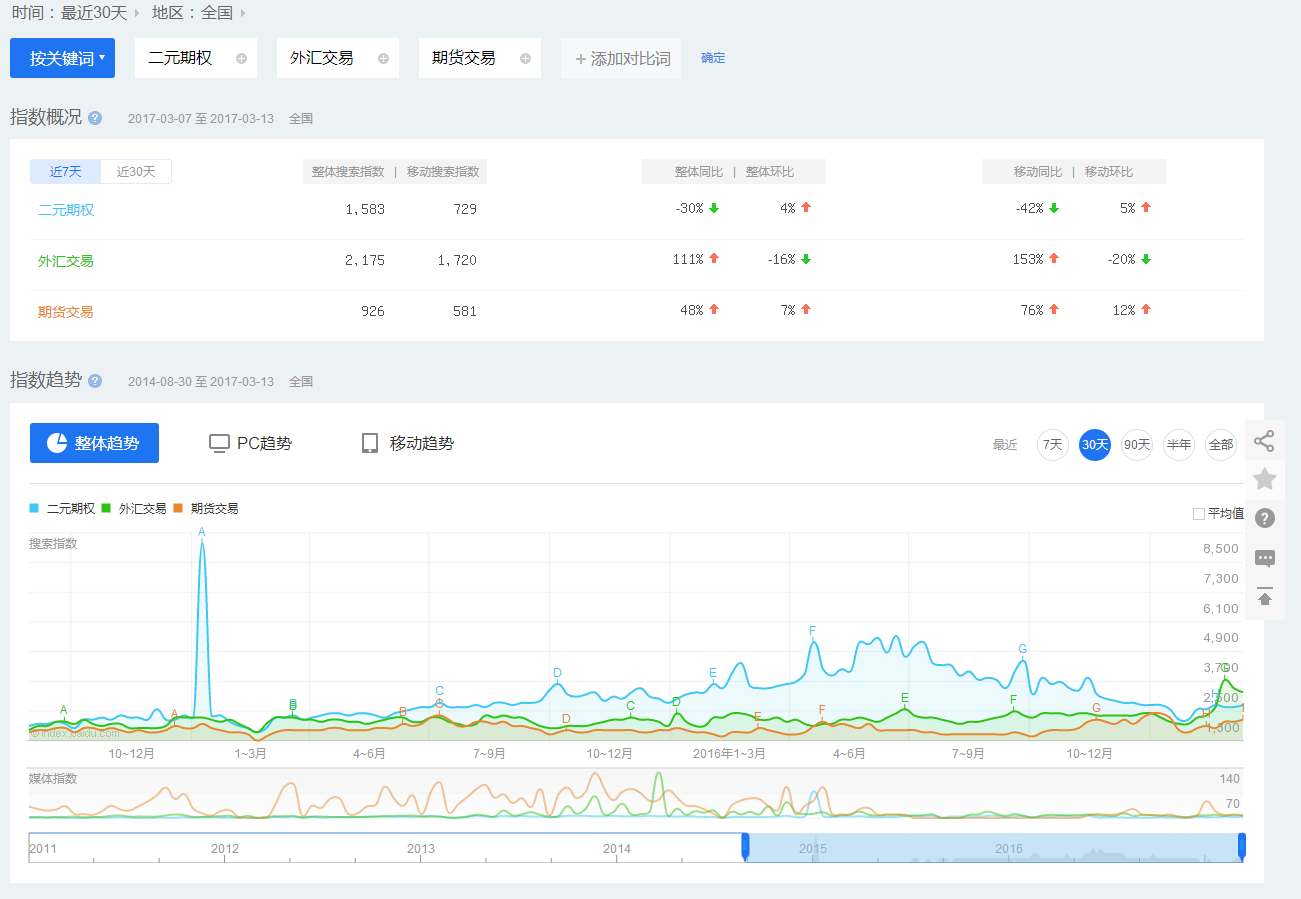Click the question mark icon in side toolbar
This screenshot has height=899, width=1301.
coord(1264,518)
